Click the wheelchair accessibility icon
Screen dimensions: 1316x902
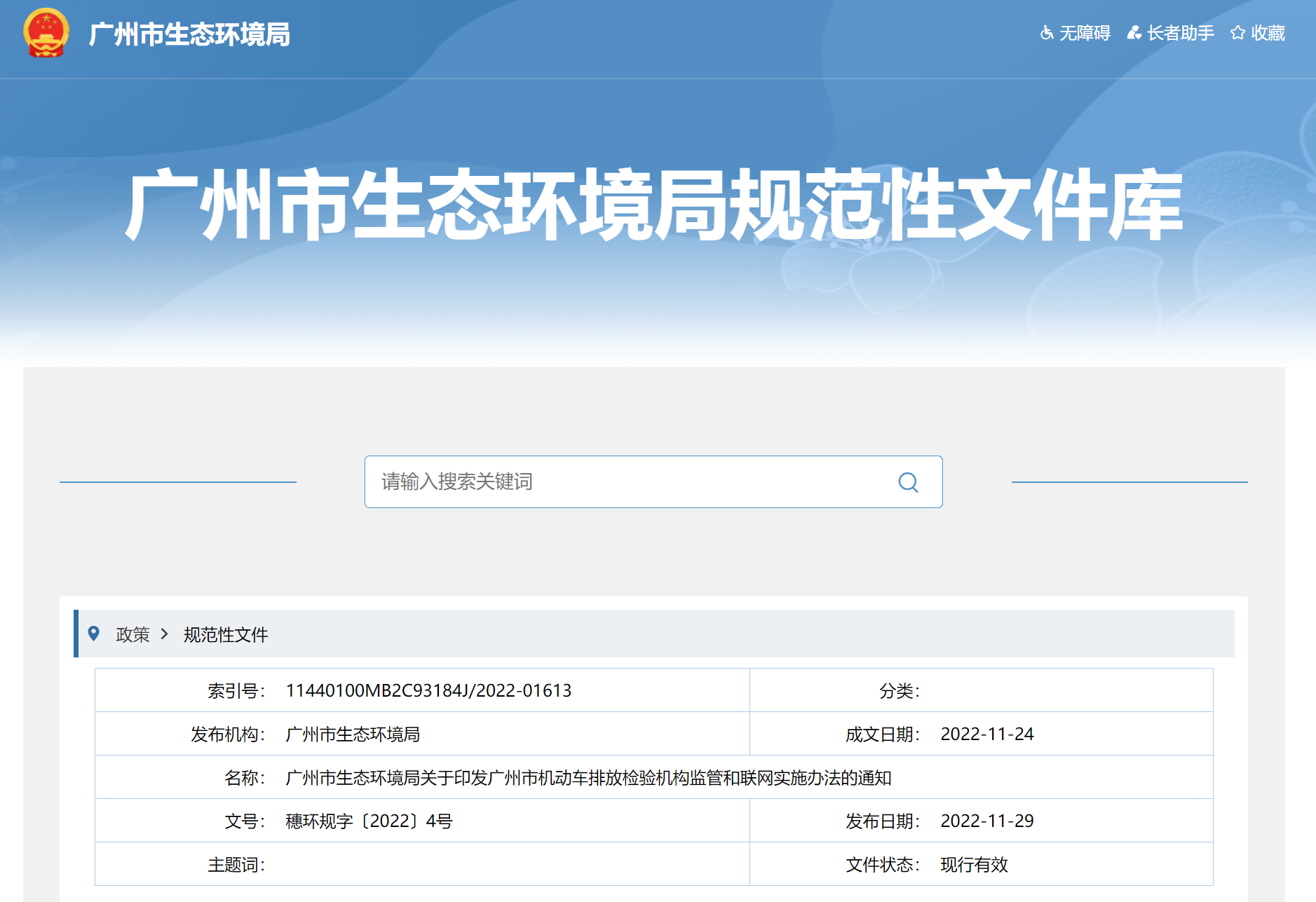click(1046, 33)
